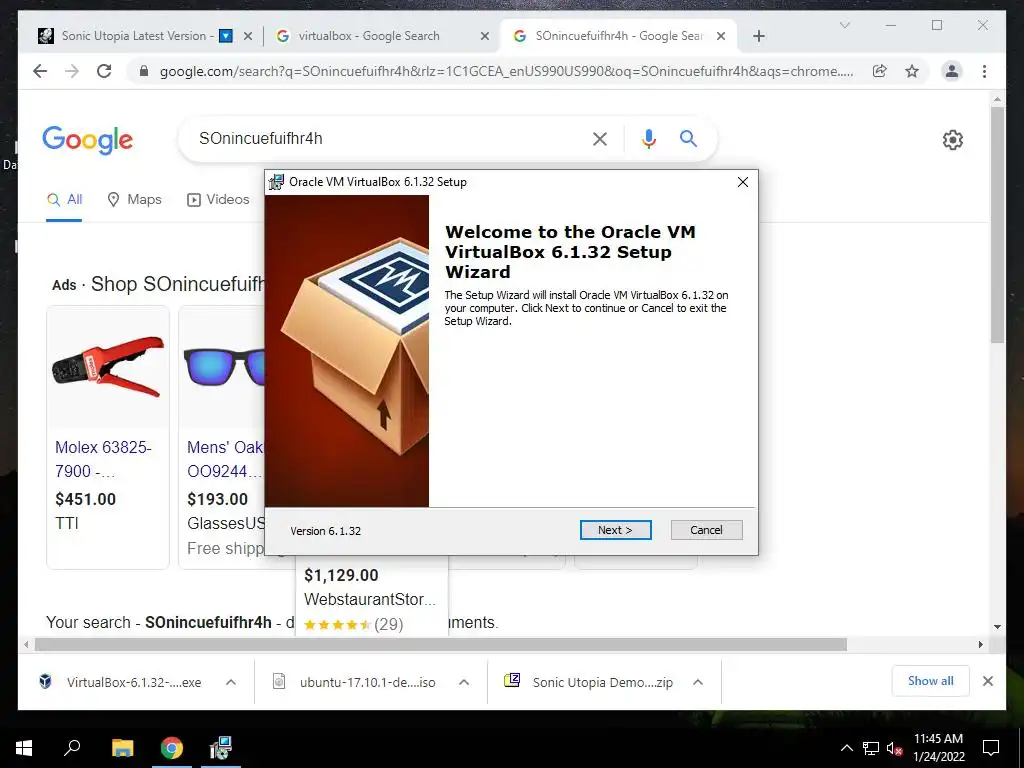
Task: Switch to virtualbox - Google Search tab
Action: click(369, 36)
